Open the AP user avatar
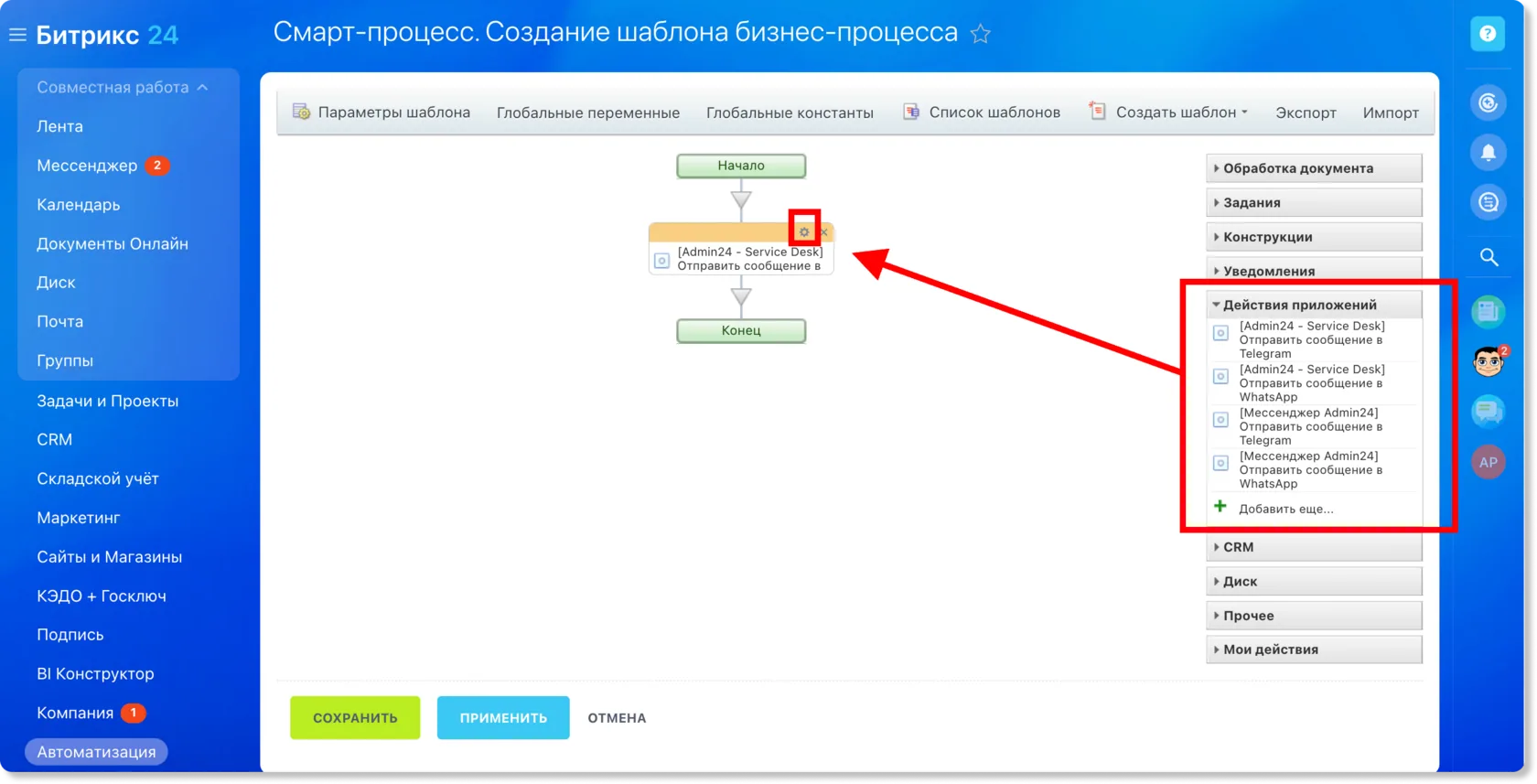Screen dimensions: 1537x784 coord(1489,462)
